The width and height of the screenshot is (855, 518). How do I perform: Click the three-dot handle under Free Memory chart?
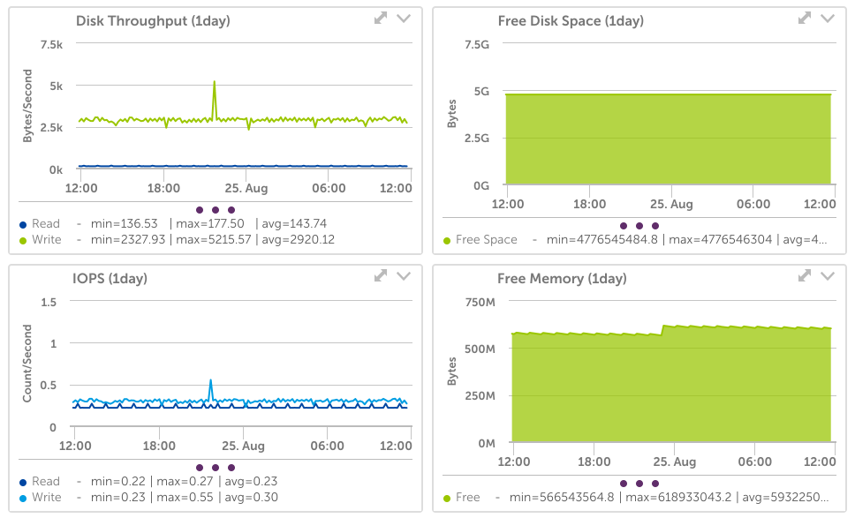[x=640, y=484]
